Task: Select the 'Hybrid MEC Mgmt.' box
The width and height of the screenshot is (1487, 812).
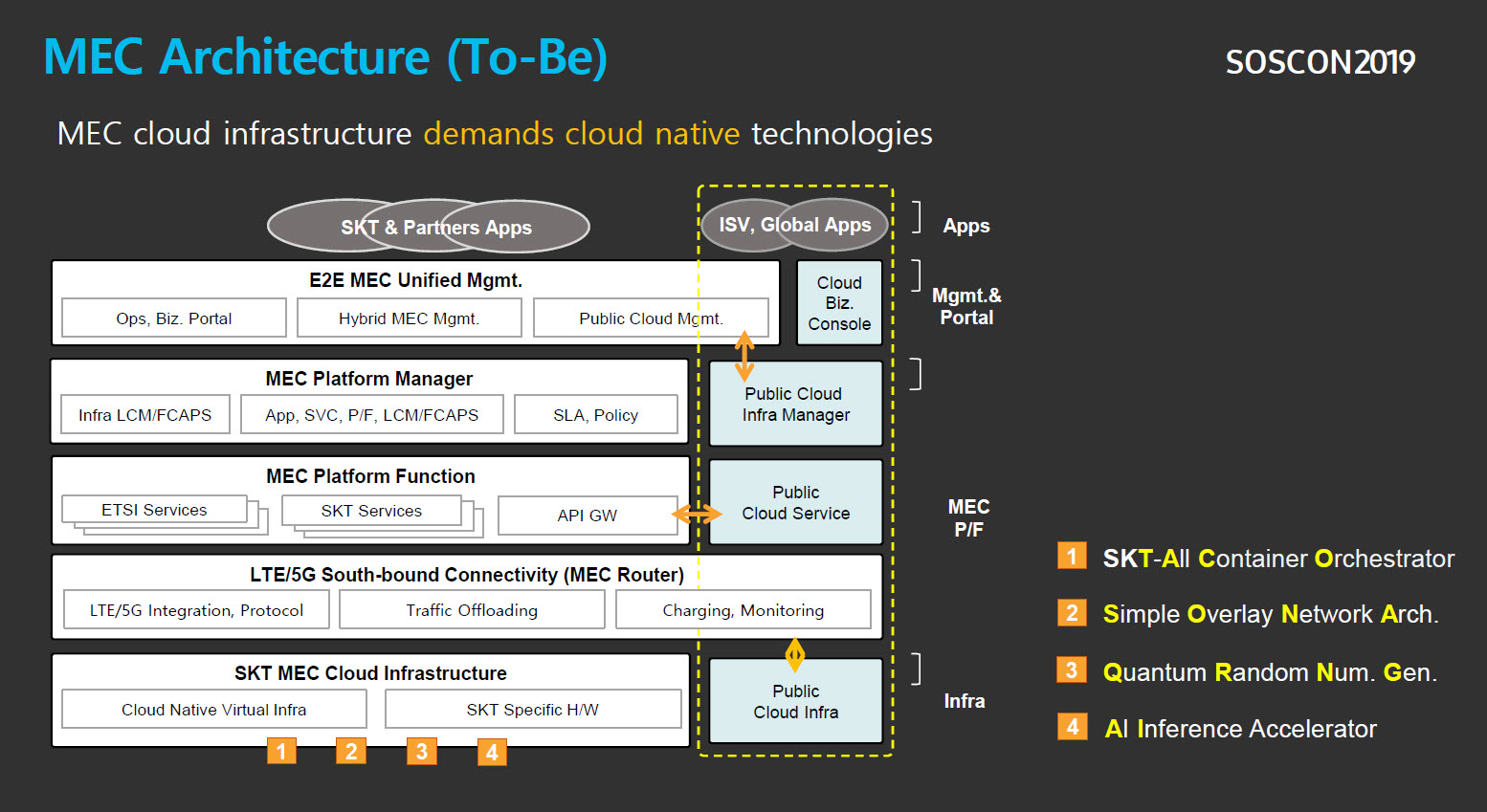Action: tap(410, 318)
